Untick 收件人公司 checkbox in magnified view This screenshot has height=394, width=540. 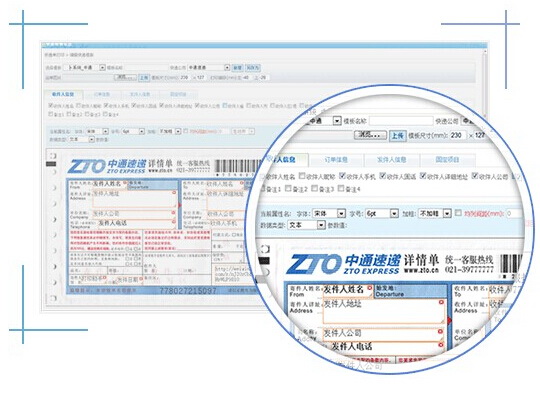click(x=475, y=176)
